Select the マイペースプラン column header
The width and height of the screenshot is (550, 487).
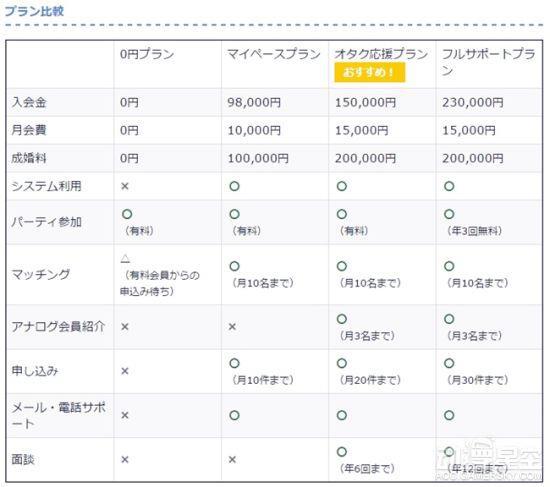[274, 54]
